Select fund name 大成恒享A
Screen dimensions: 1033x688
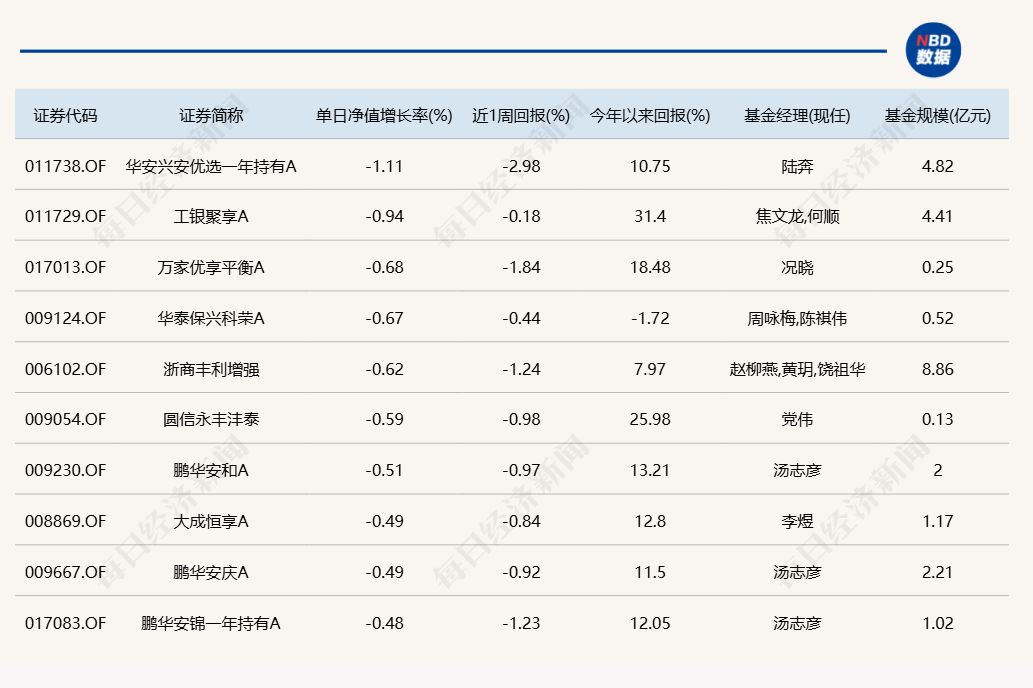pos(211,521)
